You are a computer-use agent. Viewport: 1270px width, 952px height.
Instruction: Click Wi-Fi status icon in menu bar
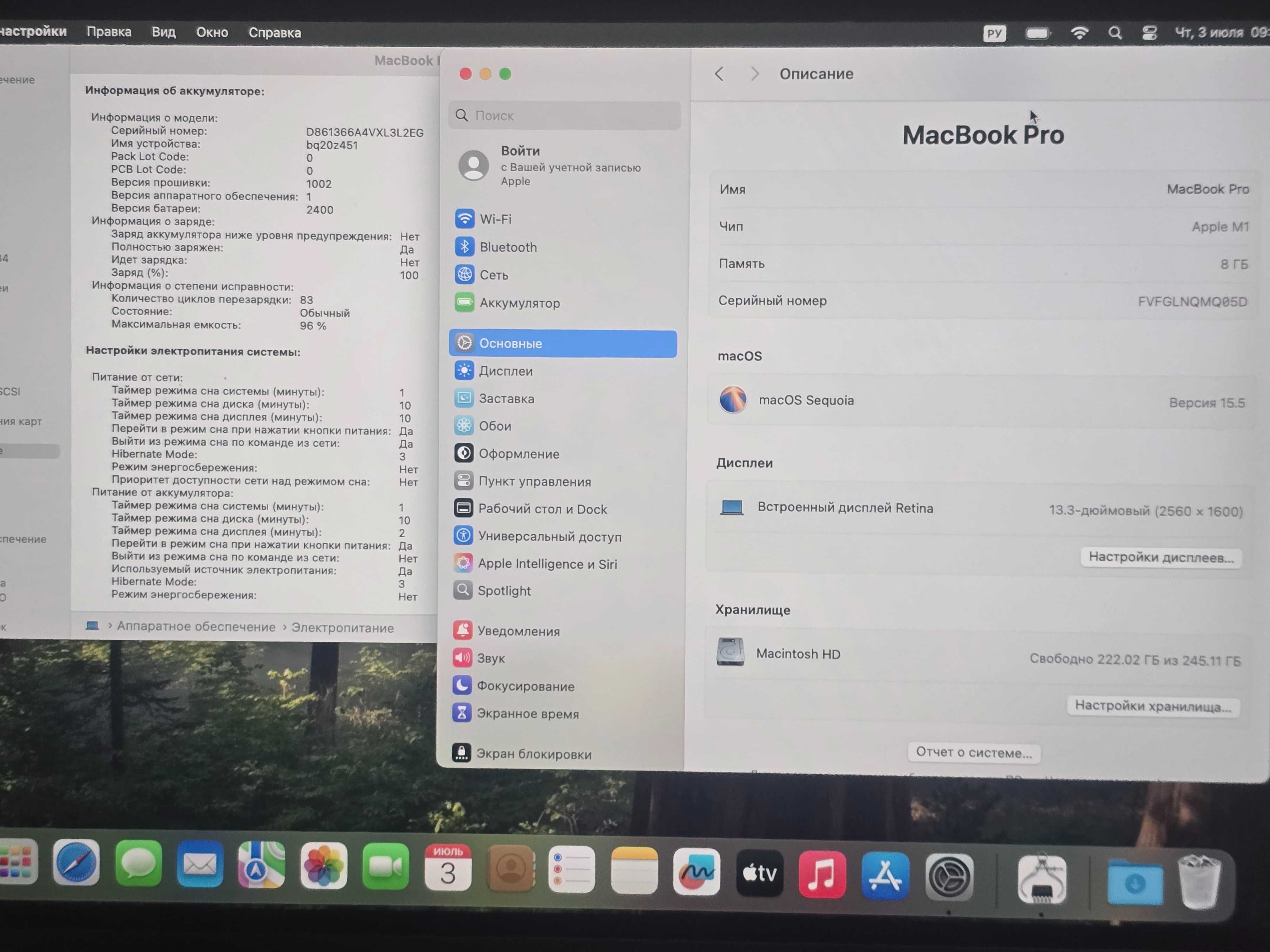(1080, 33)
